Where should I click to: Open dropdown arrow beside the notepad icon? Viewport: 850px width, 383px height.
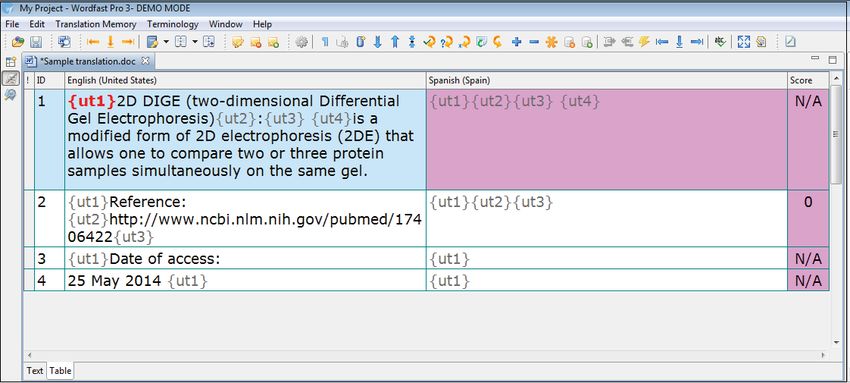[x=166, y=42]
